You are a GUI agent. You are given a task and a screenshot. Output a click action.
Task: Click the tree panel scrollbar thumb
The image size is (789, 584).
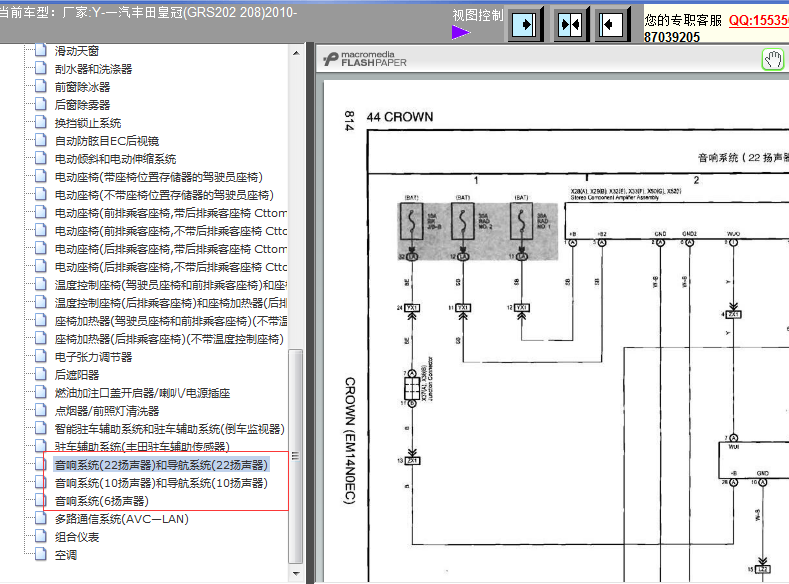296,456
